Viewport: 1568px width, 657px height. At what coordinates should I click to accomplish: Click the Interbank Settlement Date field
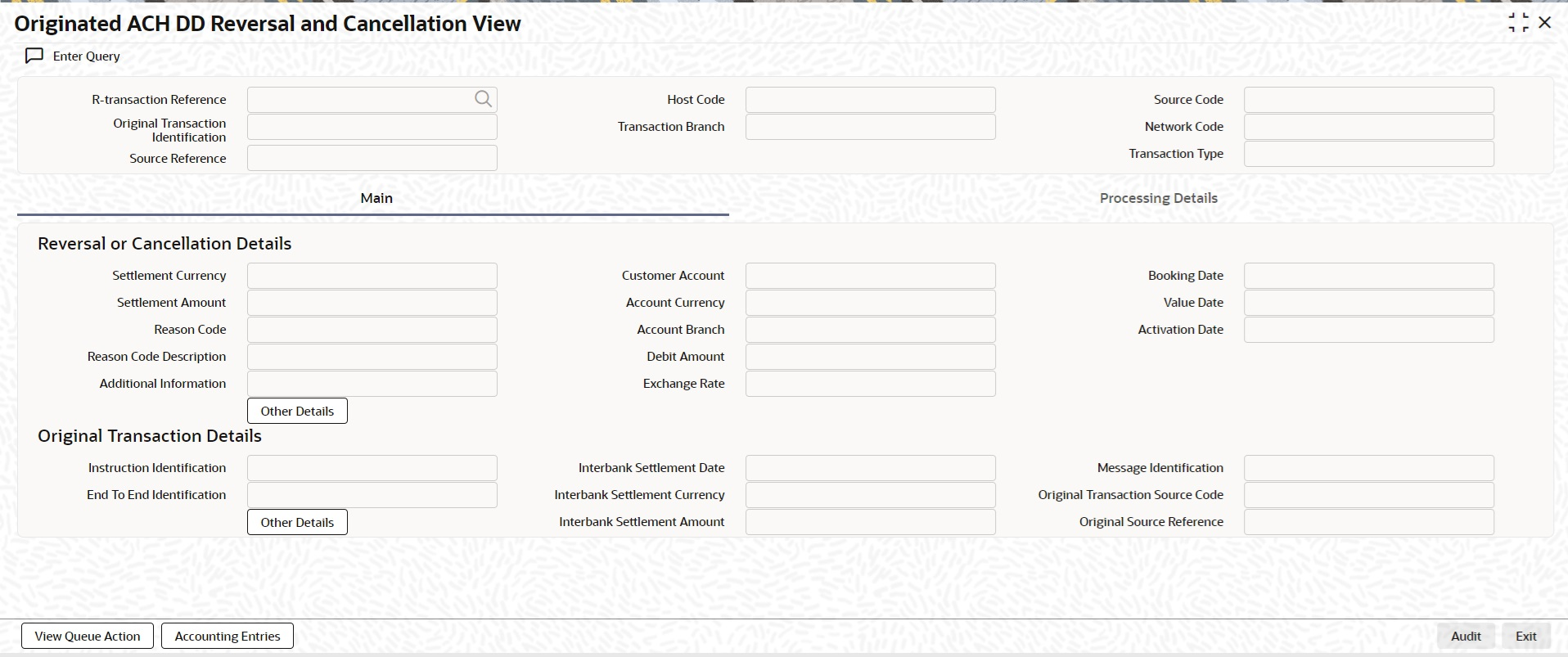click(871, 468)
